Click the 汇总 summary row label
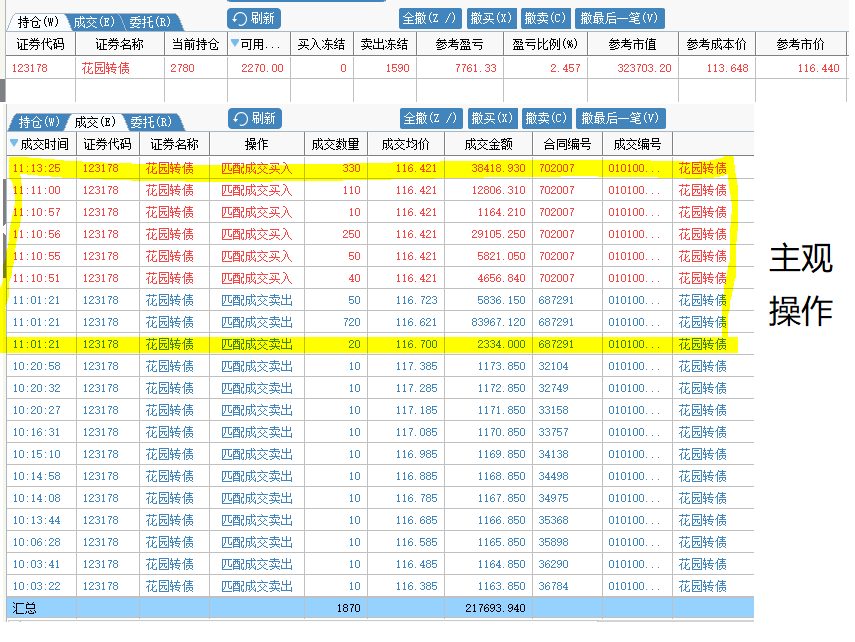The image size is (855, 642). pyautogui.click(x=24, y=608)
